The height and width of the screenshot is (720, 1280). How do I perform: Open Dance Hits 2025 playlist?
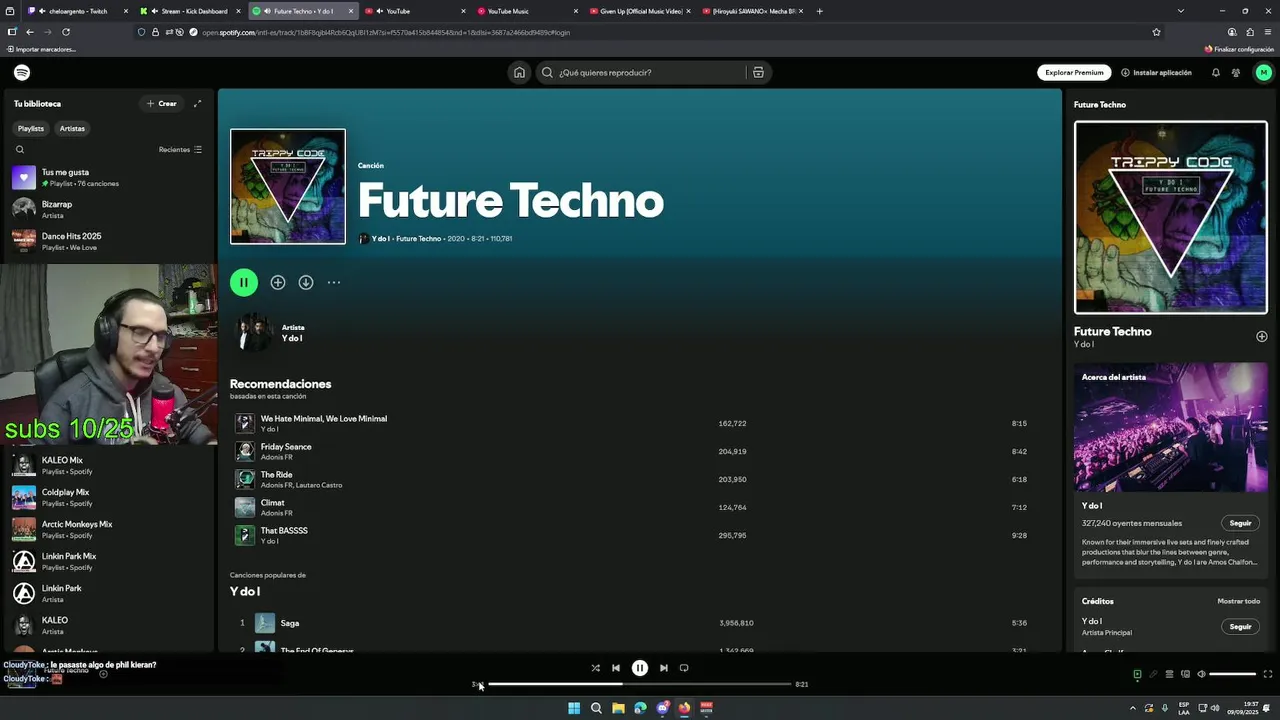pos(108,241)
